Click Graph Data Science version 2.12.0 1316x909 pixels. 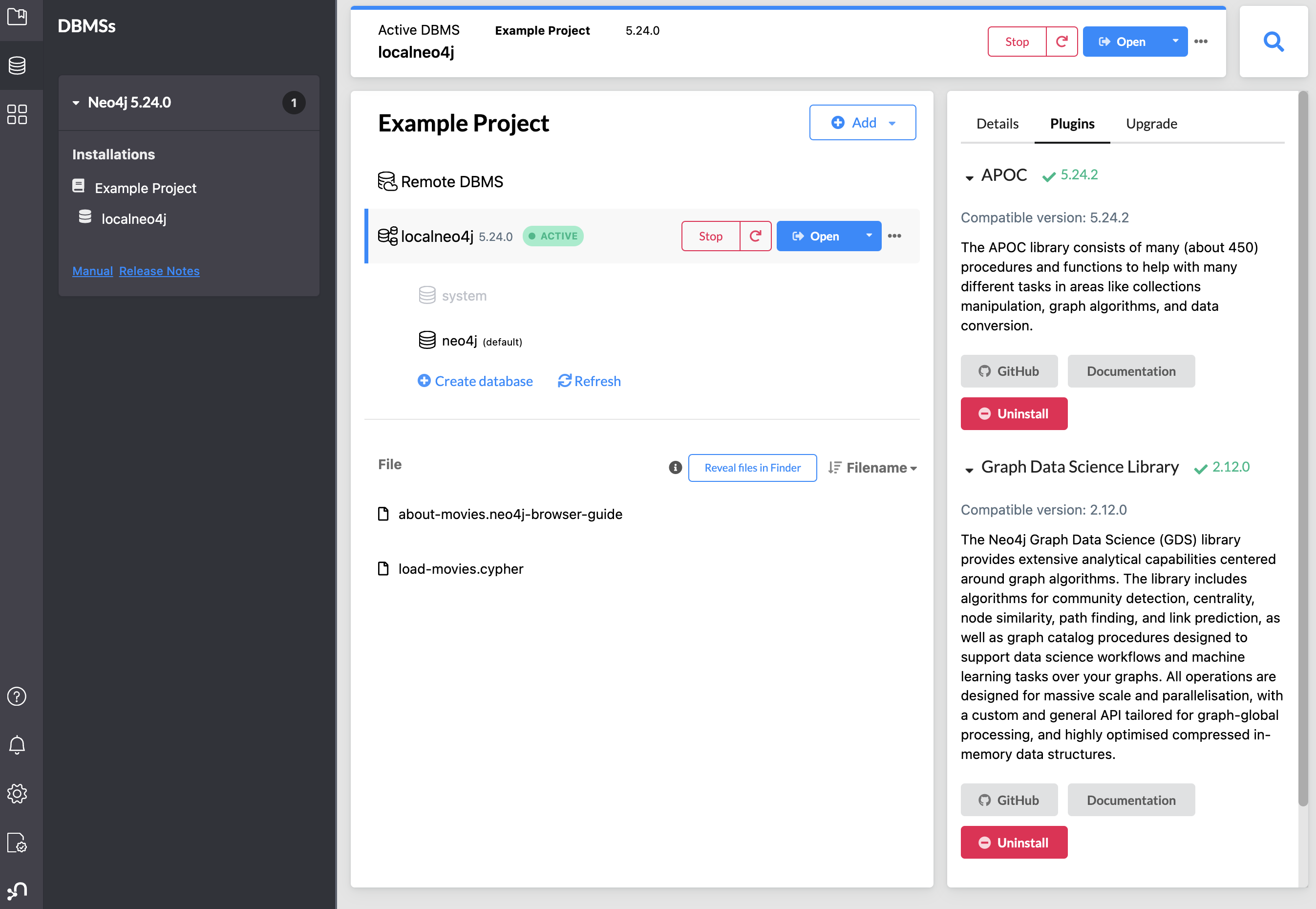pyautogui.click(x=1231, y=467)
